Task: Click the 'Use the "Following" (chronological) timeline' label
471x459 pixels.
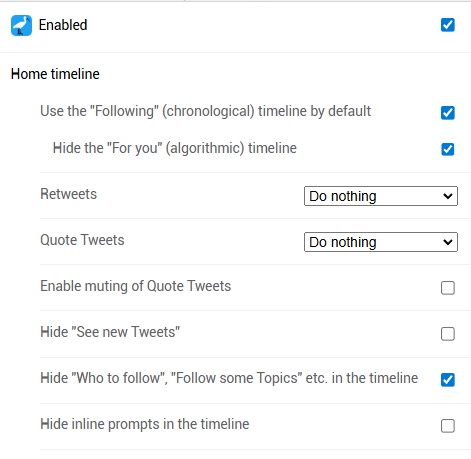Action: click(205, 111)
